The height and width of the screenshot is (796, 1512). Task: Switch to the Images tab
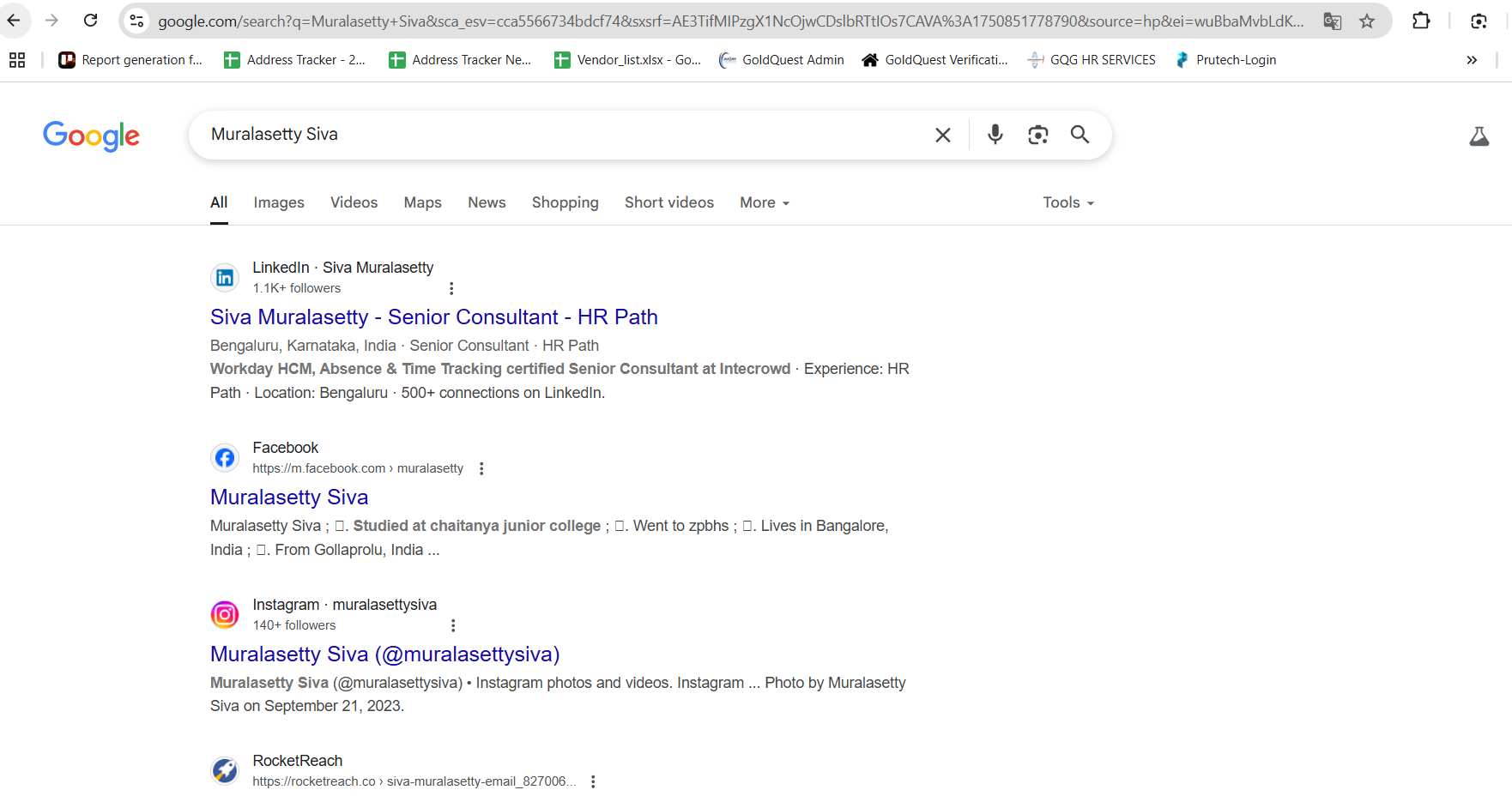pos(279,202)
